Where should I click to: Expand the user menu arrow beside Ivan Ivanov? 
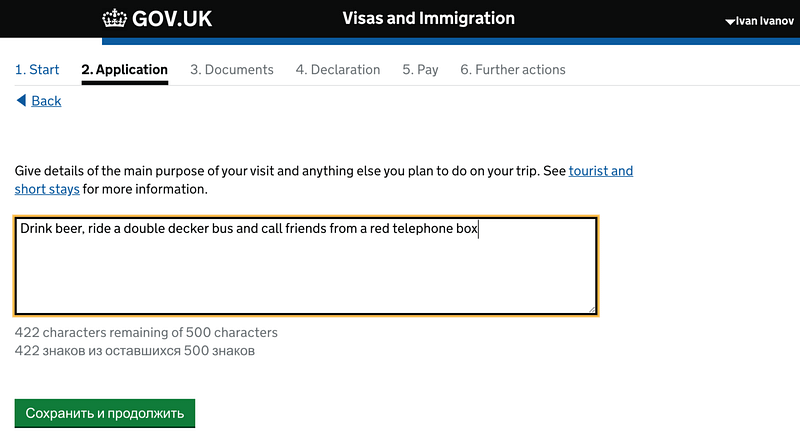click(728, 22)
